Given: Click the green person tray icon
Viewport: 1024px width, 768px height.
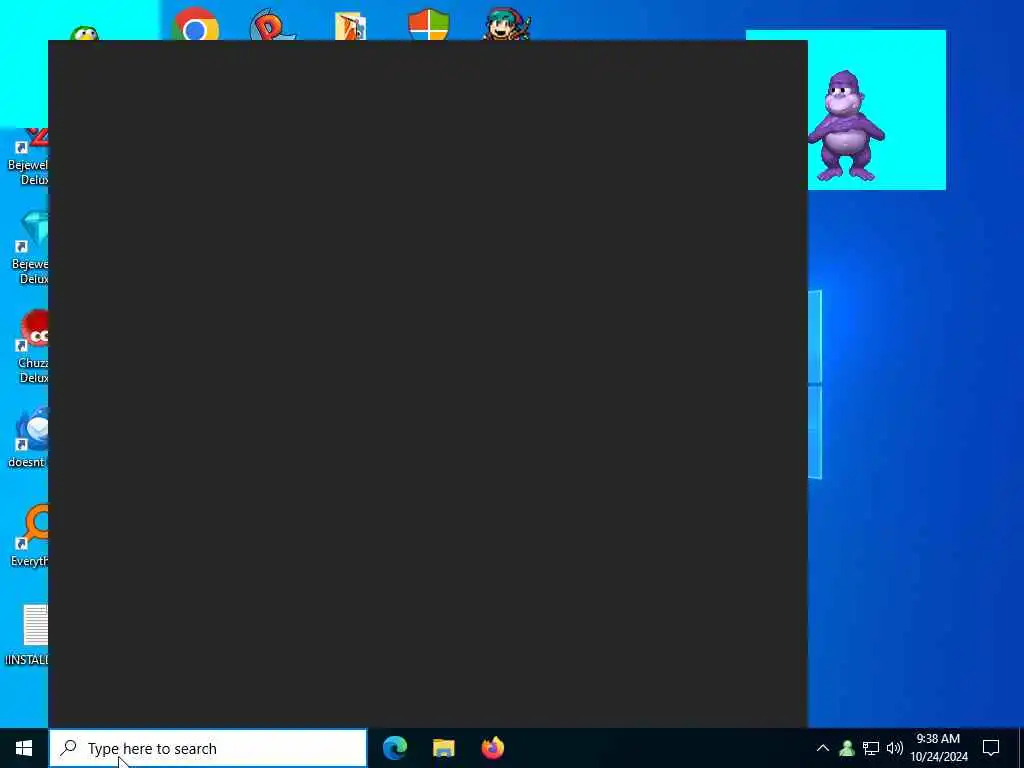Looking at the screenshot, I should (847, 748).
